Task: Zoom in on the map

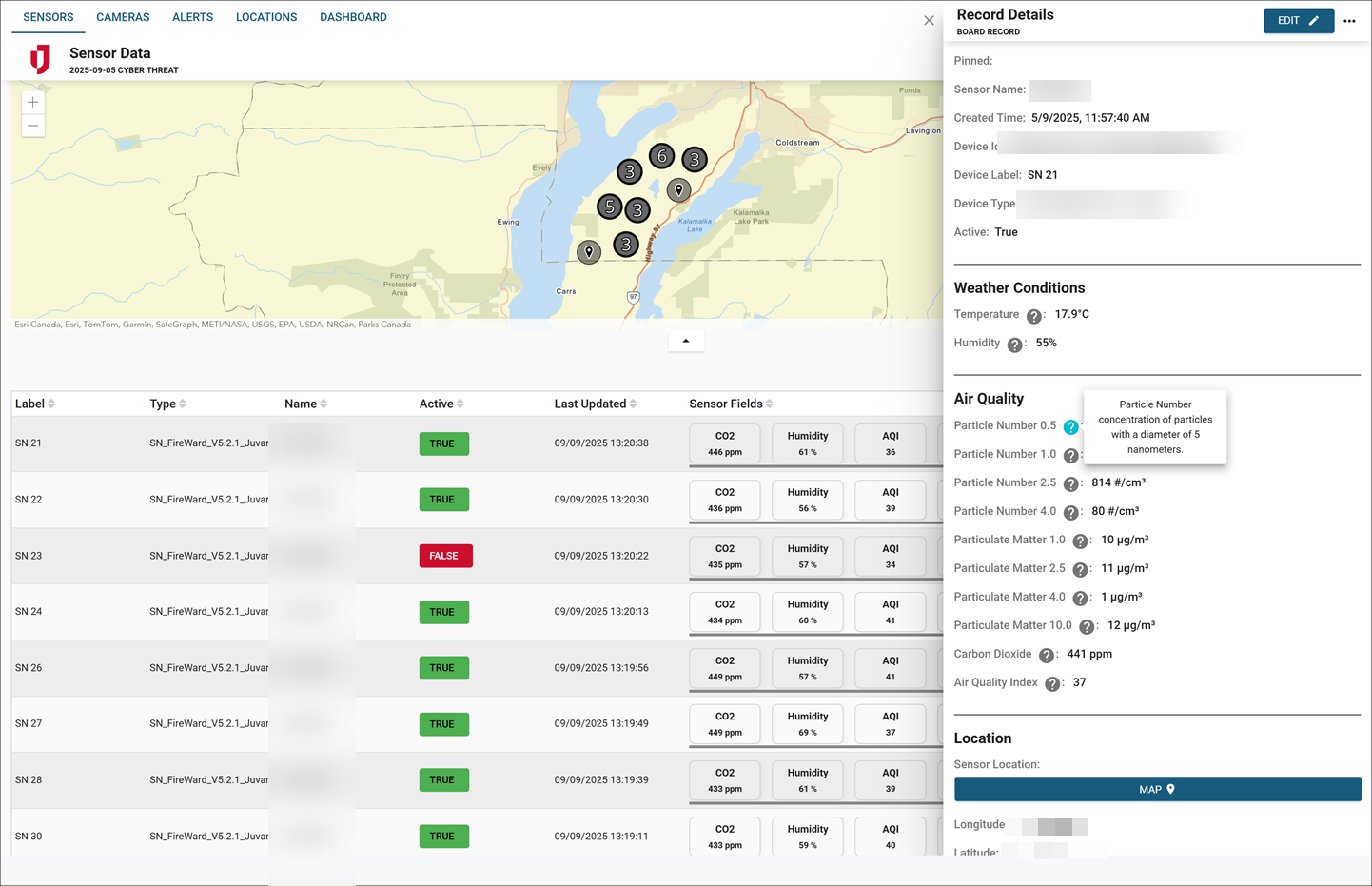Action: 33,103
